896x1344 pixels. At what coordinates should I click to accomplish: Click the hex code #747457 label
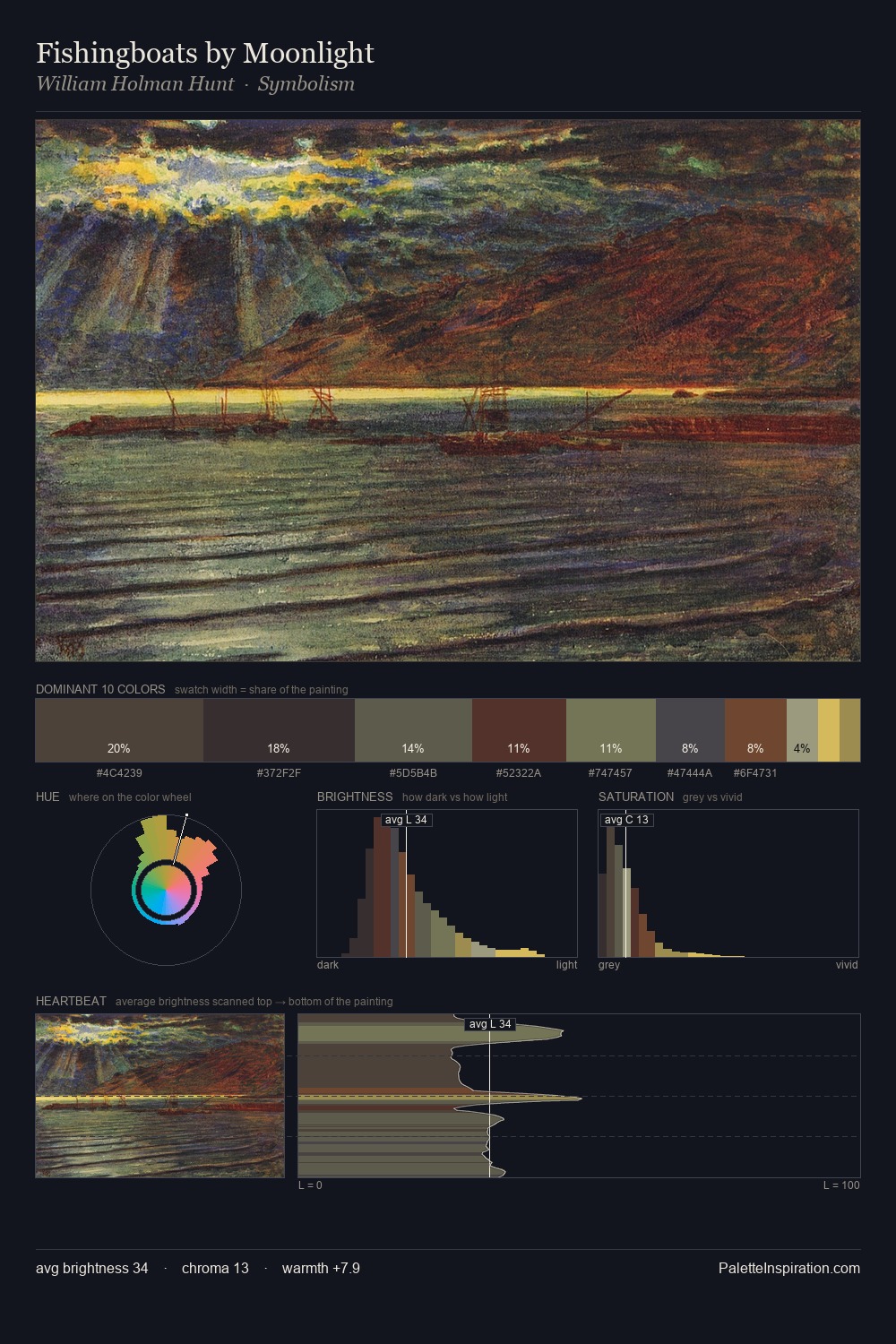[x=610, y=772]
